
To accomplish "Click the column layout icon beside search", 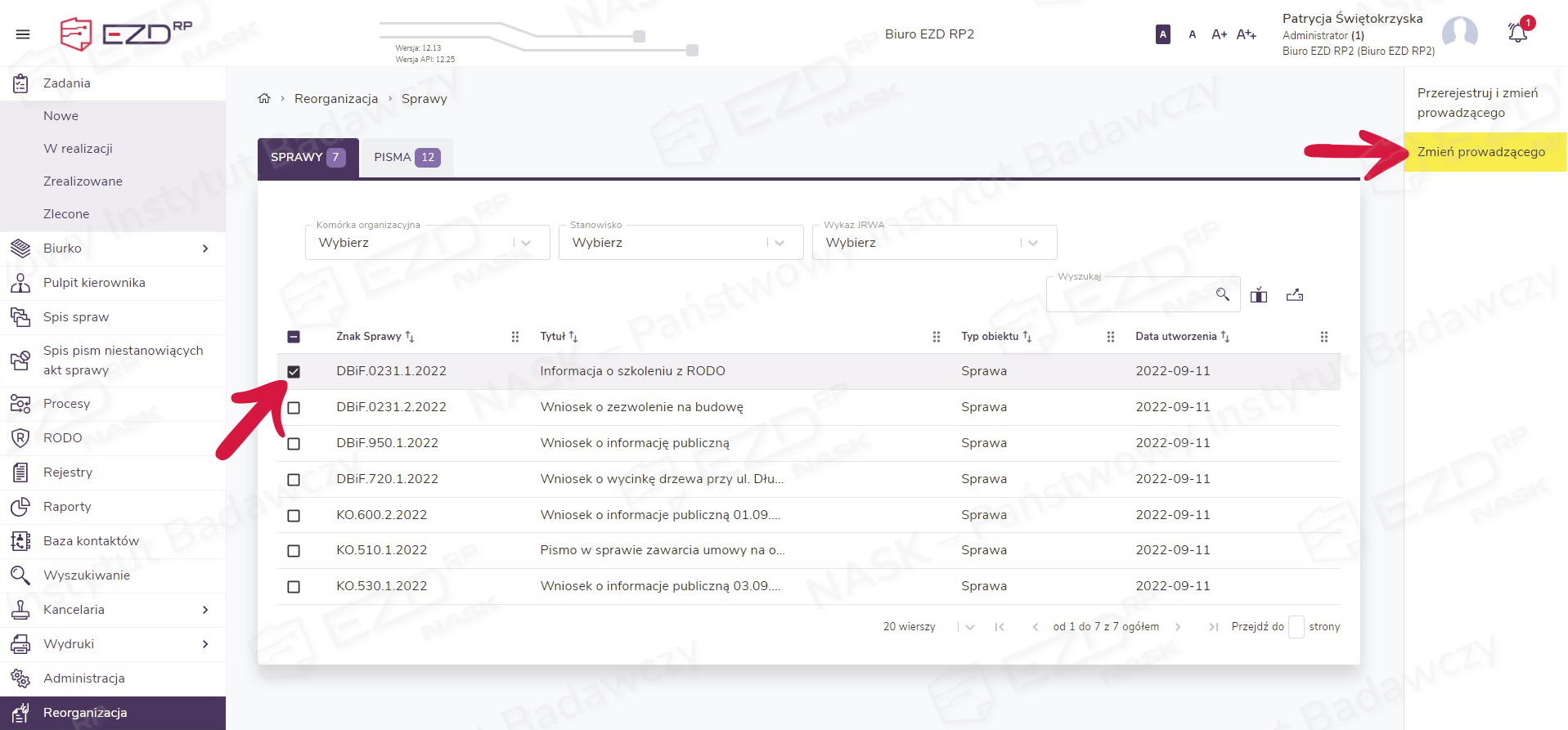I will click(1259, 295).
